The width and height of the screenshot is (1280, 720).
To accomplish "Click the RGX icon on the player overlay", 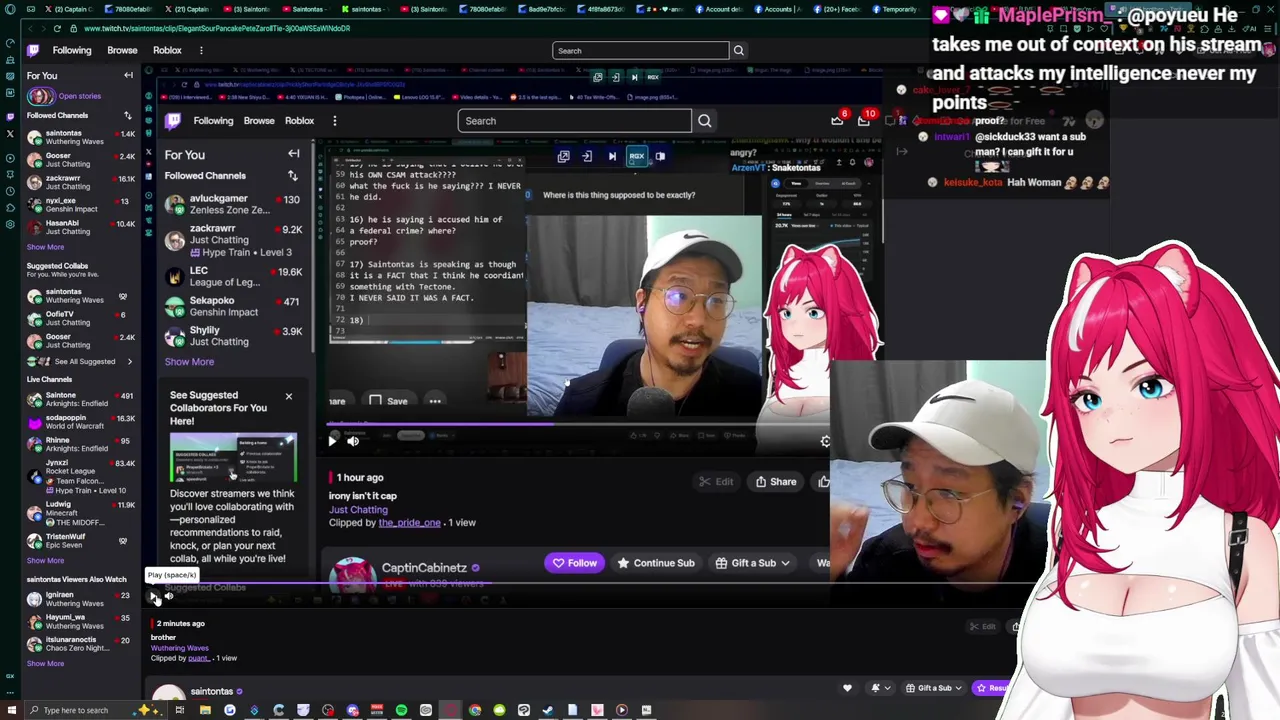I will pyautogui.click(x=637, y=156).
